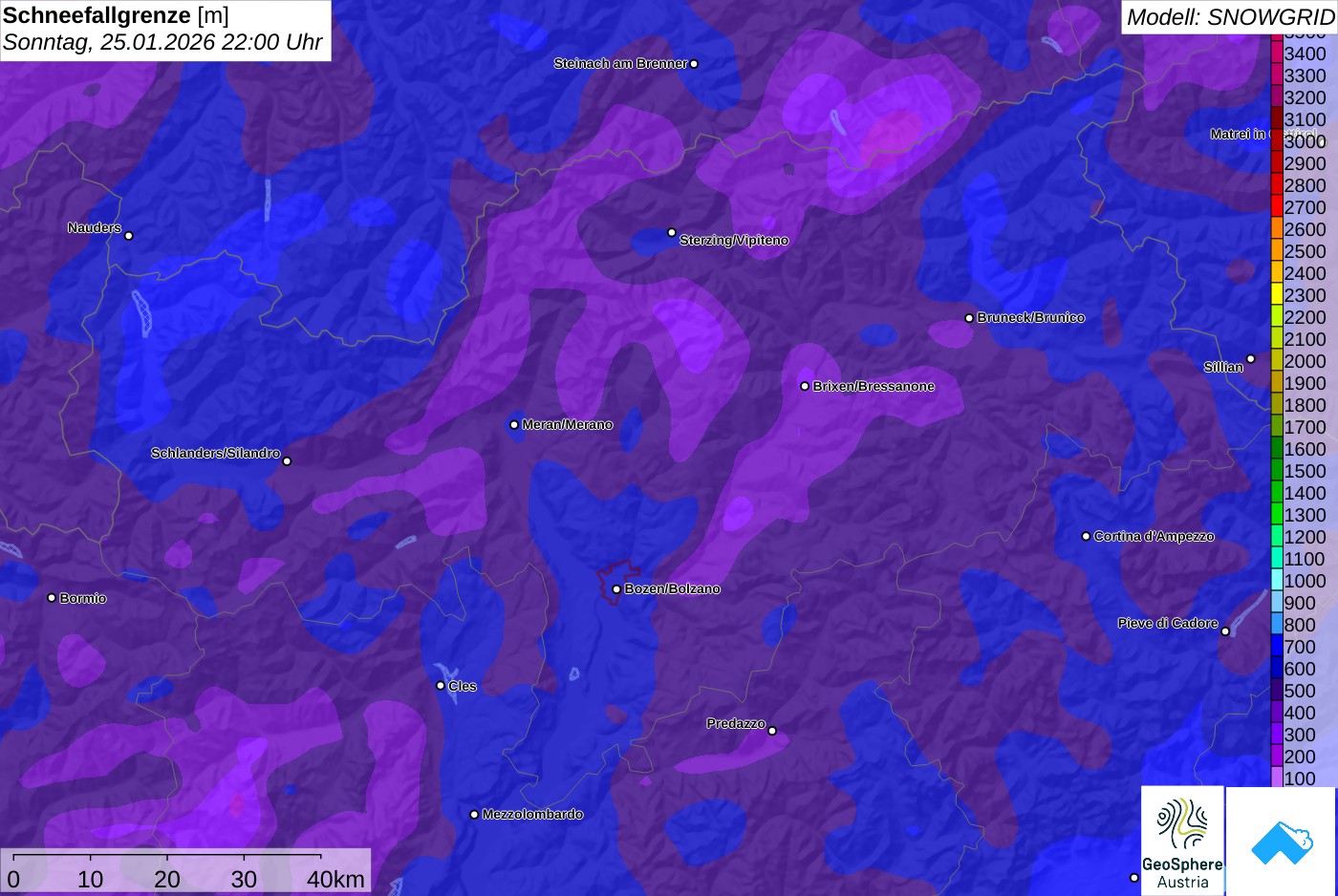Screen dimensions: 1338x896
Task: Click the Predazzo location marker dot
Action: point(772,731)
